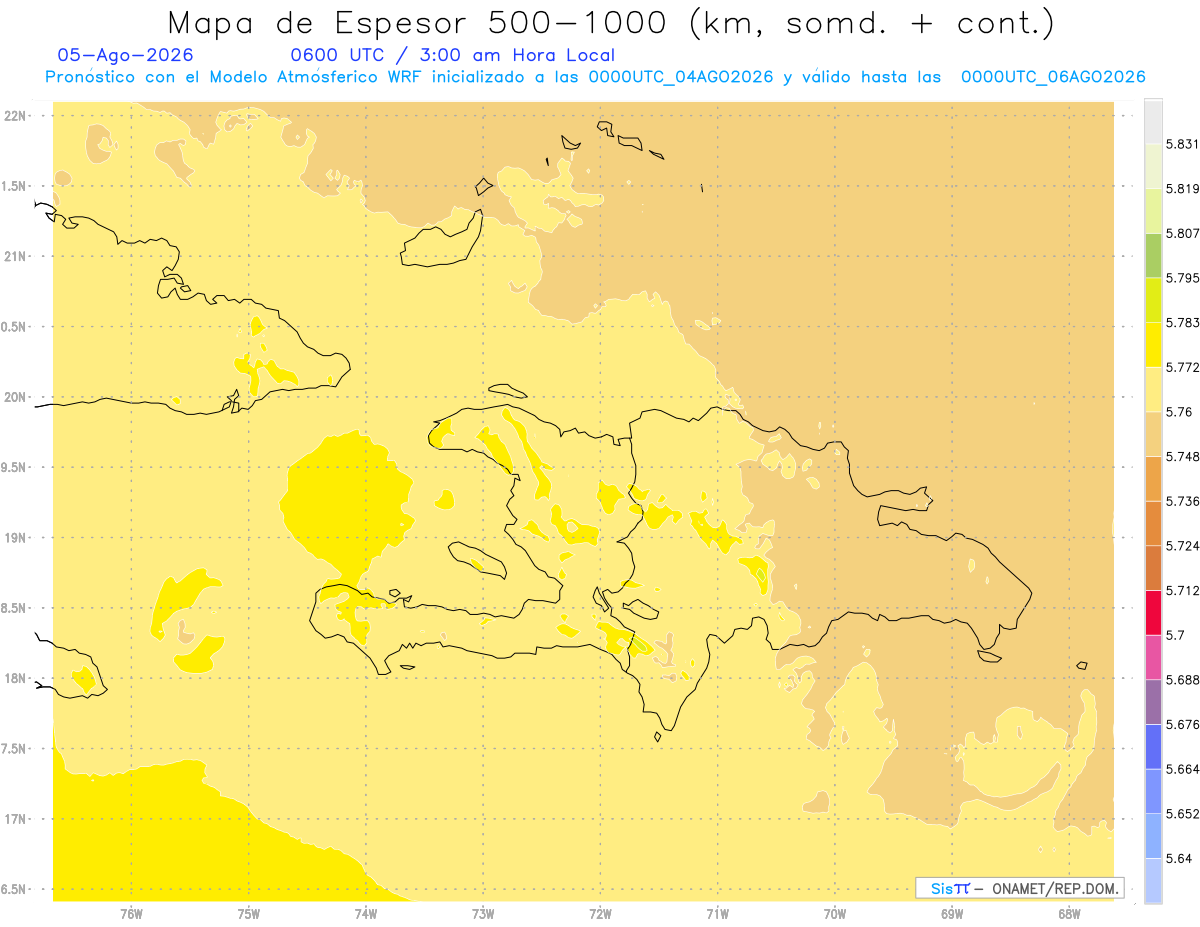Click the longitude label '74W'
This screenshot has height=927, width=1200.
point(366,914)
